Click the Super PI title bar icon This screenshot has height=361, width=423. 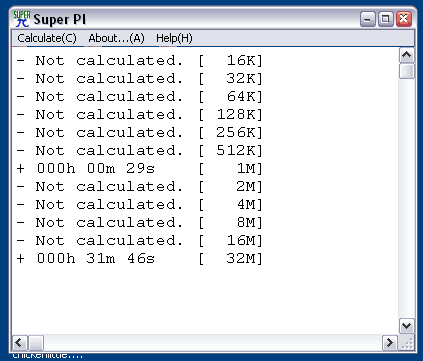tap(22, 19)
